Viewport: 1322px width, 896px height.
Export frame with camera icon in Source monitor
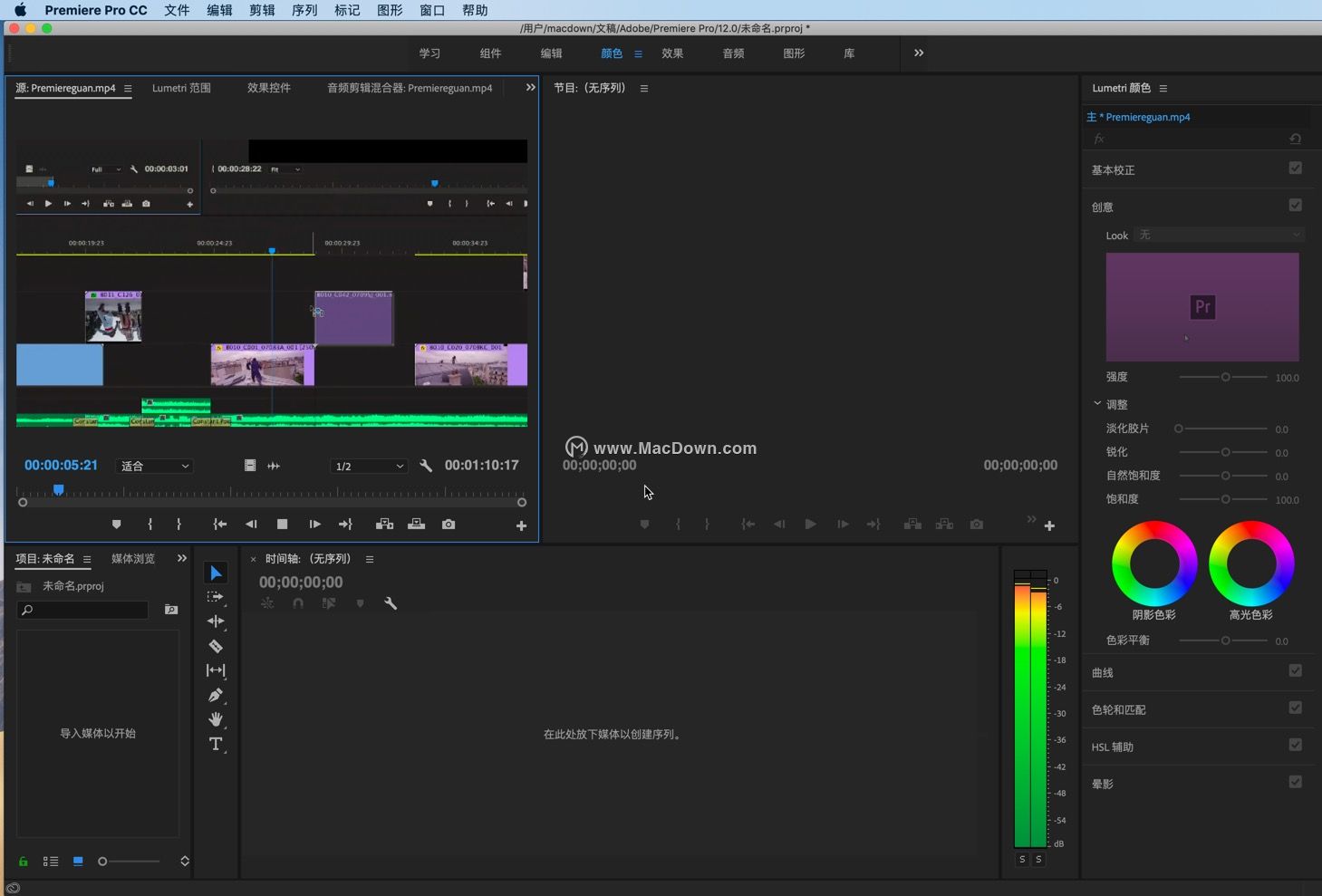coord(449,525)
